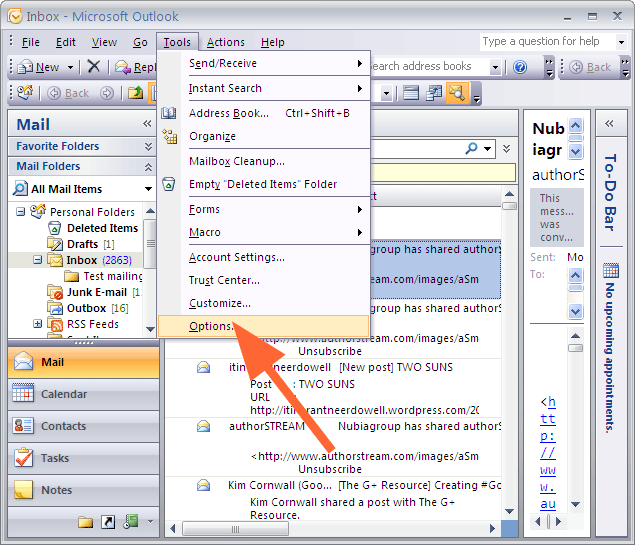The width and height of the screenshot is (635, 545).
Task: Click the Reply toolbar icon
Action: pos(135,67)
